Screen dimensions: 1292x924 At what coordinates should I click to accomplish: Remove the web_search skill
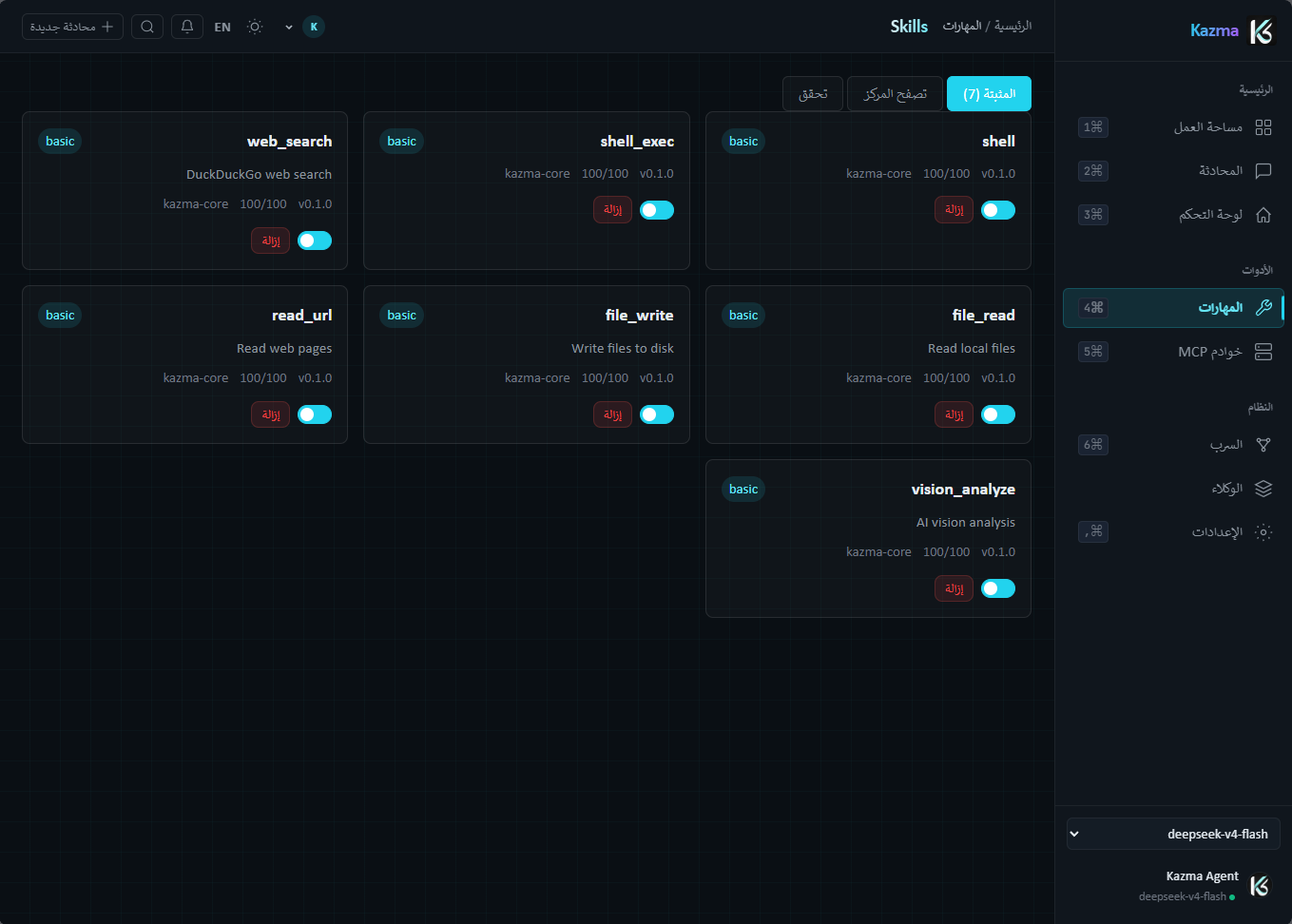point(271,241)
